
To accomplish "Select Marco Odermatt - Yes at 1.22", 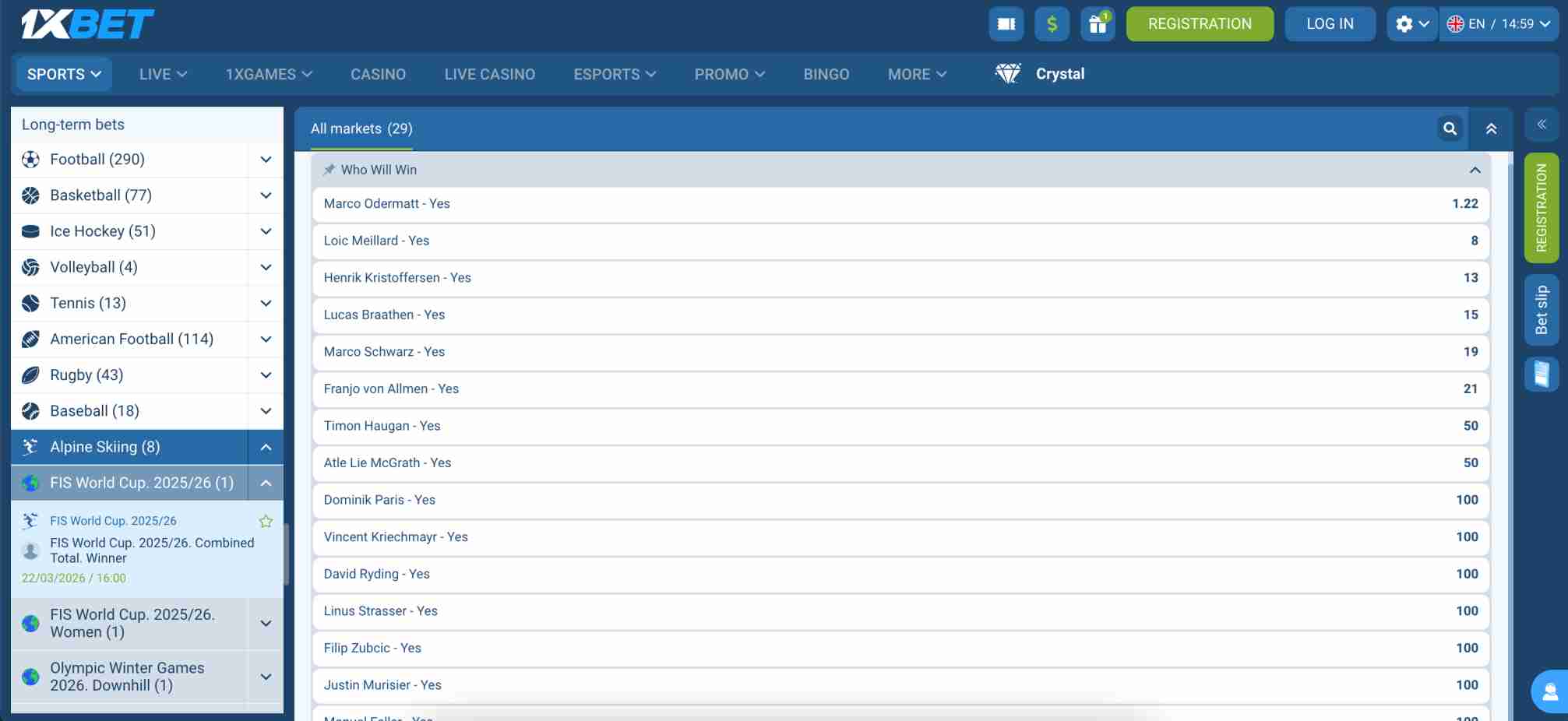I will point(901,204).
